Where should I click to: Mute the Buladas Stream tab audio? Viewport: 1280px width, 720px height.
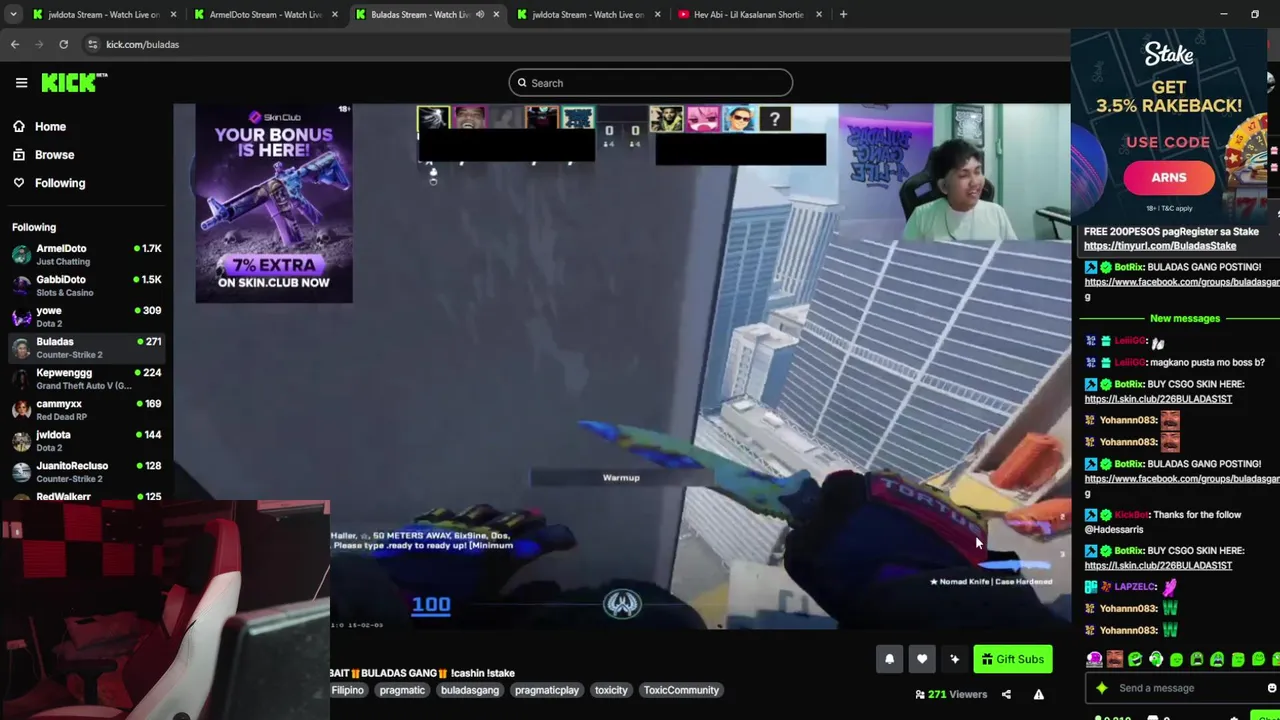pos(480,14)
